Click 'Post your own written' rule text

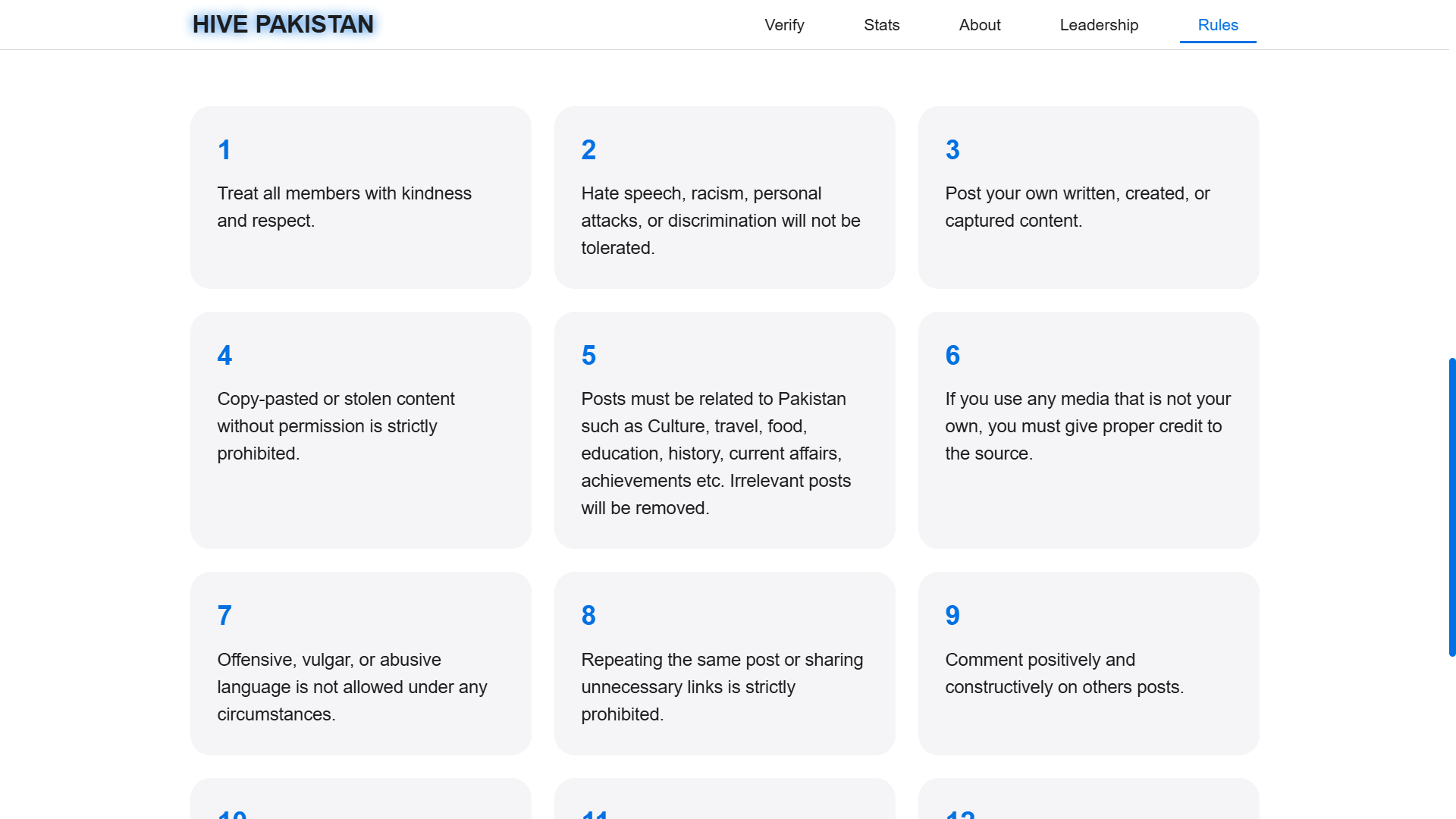click(x=1078, y=207)
